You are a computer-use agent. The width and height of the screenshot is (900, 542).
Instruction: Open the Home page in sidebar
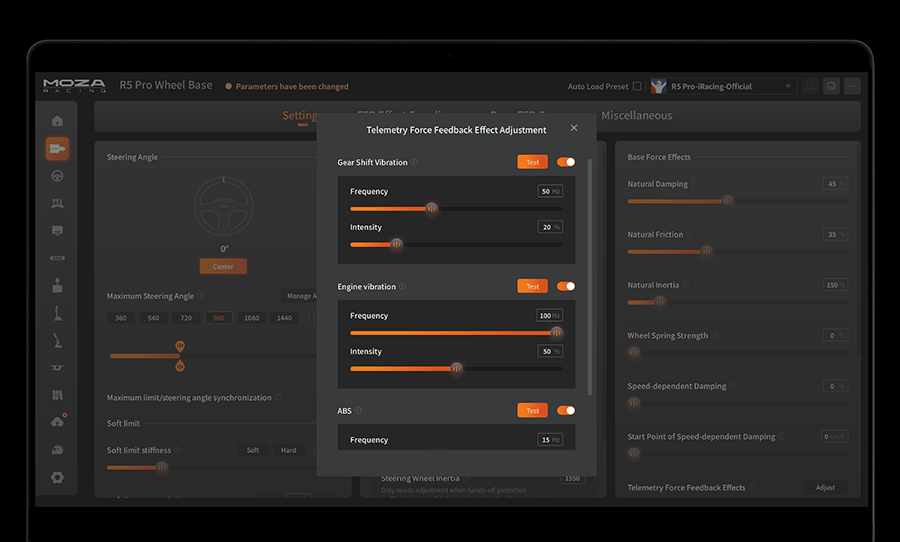tap(57, 121)
